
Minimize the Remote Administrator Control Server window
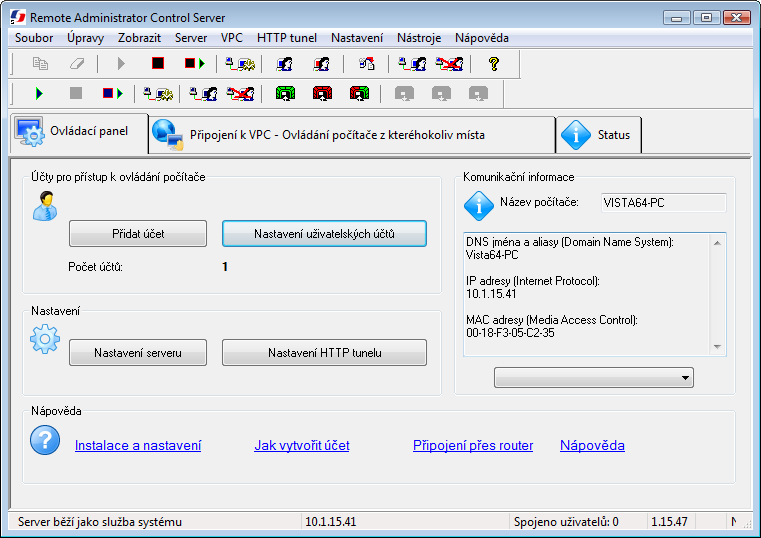point(677,18)
